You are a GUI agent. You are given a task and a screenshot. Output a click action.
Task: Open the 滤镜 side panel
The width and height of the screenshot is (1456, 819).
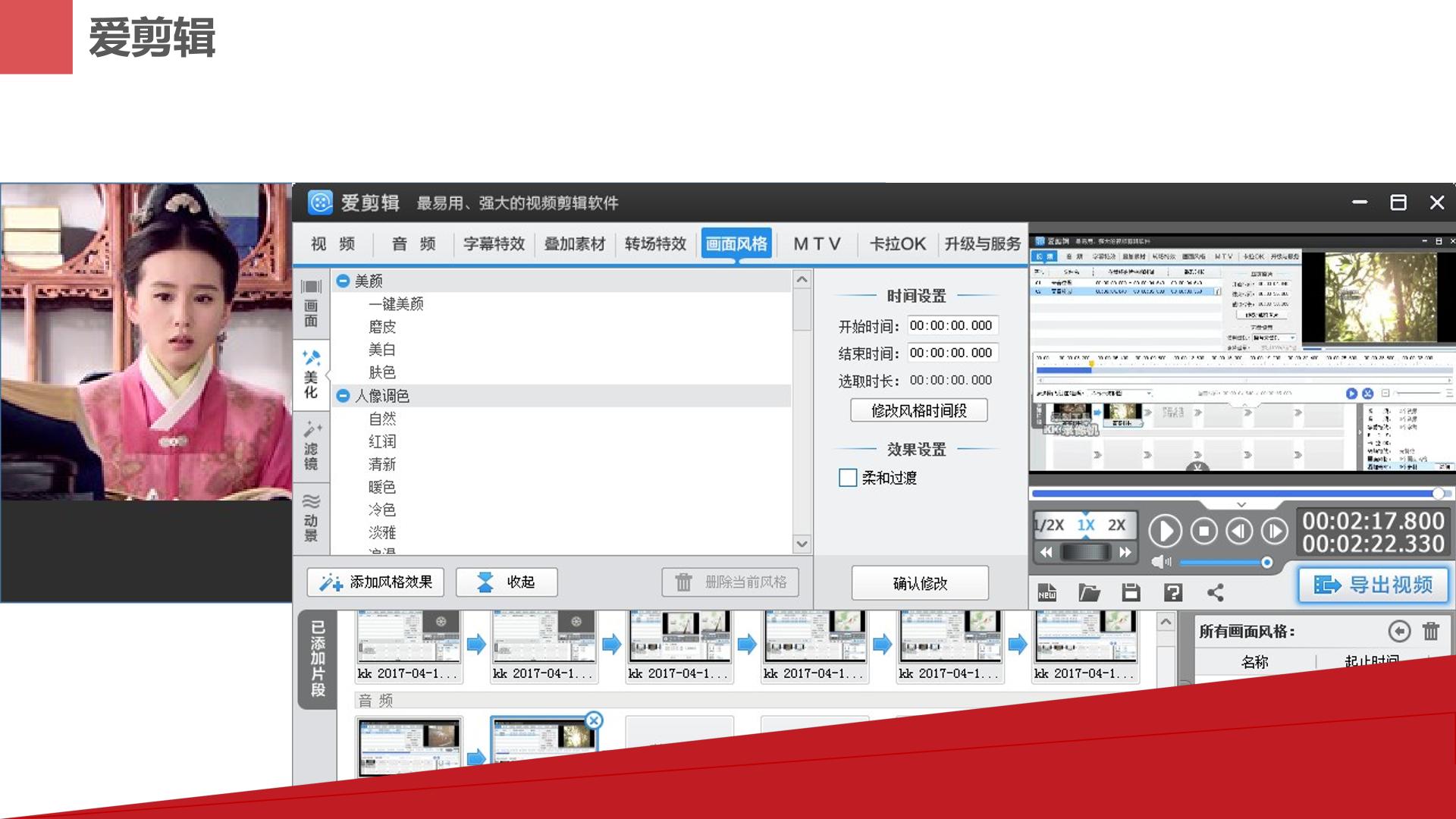tap(311, 447)
